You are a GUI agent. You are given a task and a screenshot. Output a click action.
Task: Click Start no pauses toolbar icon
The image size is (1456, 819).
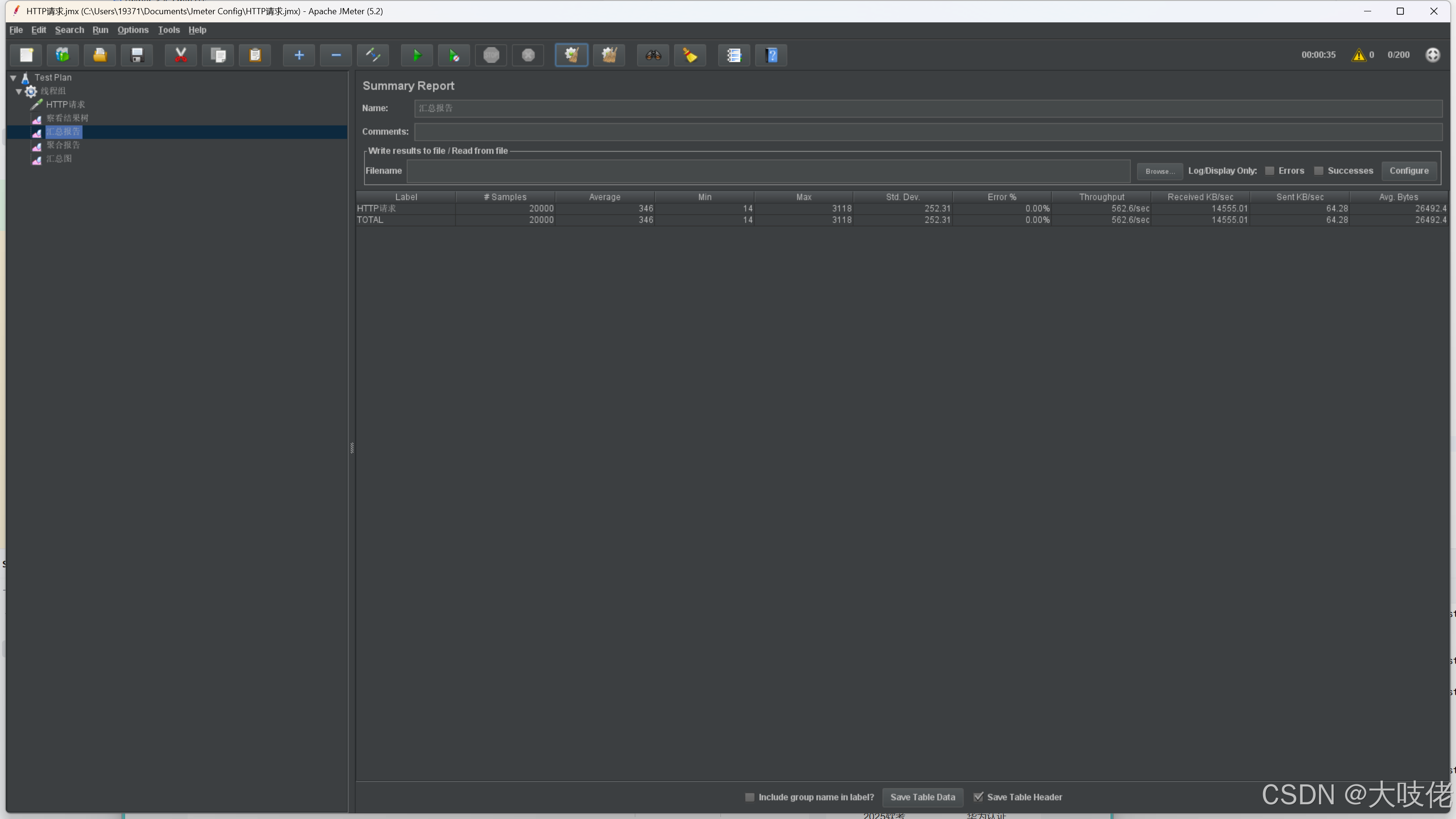453,55
